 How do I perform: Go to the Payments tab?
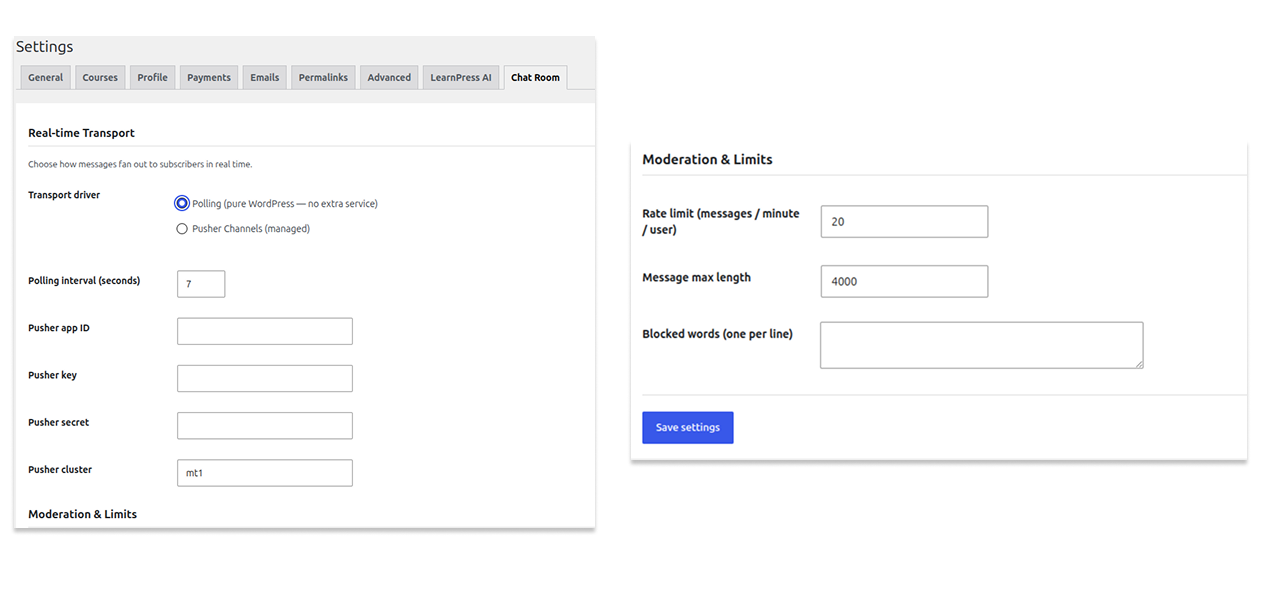tap(209, 78)
